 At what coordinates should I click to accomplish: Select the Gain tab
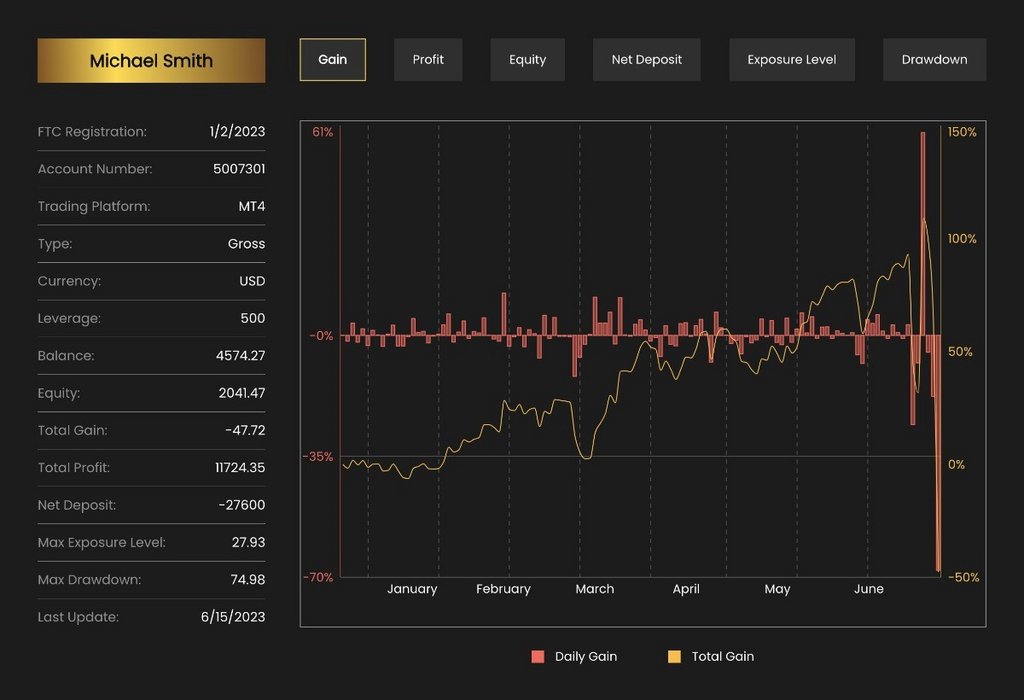332,59
